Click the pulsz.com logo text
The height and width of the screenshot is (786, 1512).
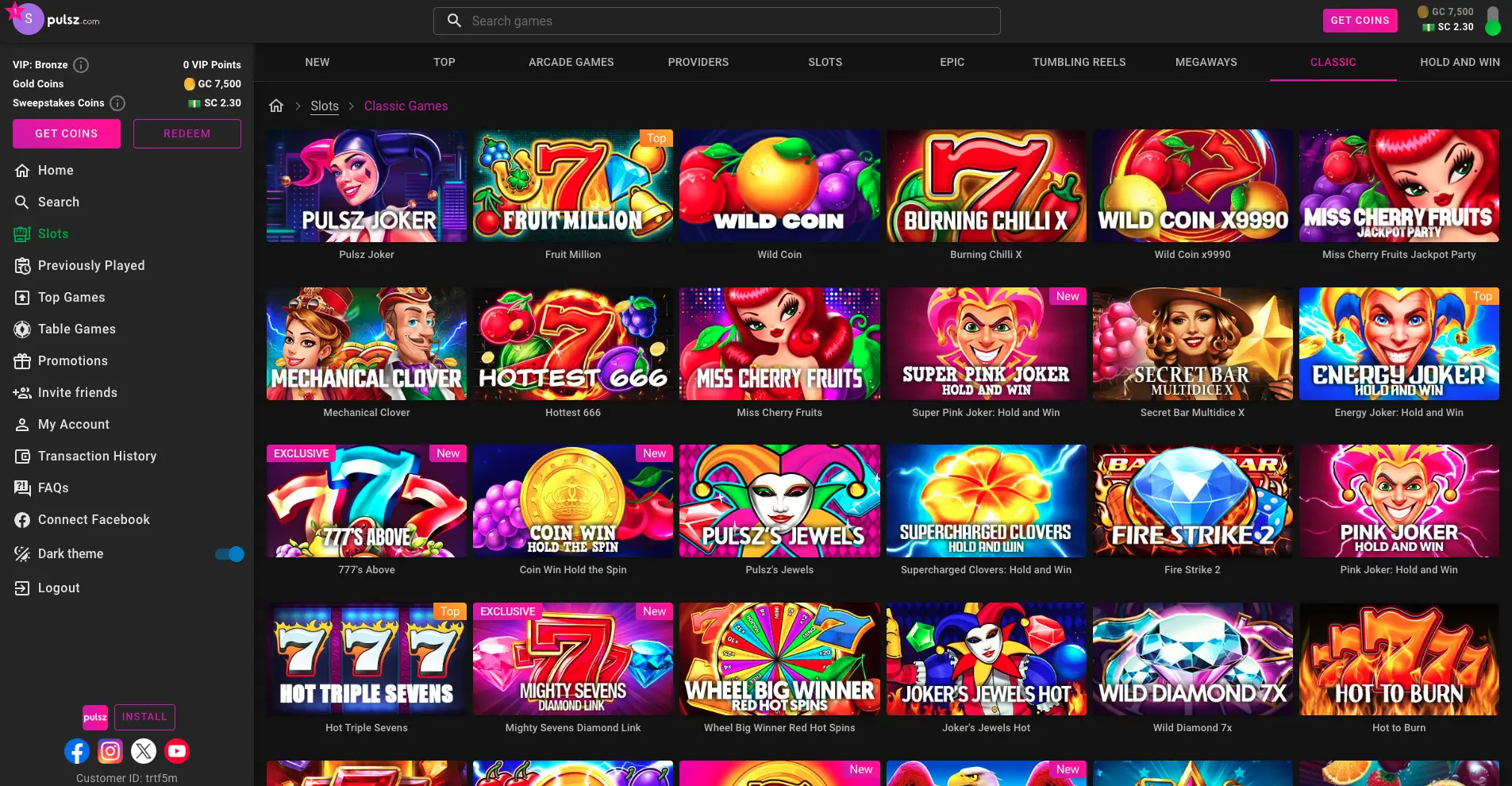(73, 21)
